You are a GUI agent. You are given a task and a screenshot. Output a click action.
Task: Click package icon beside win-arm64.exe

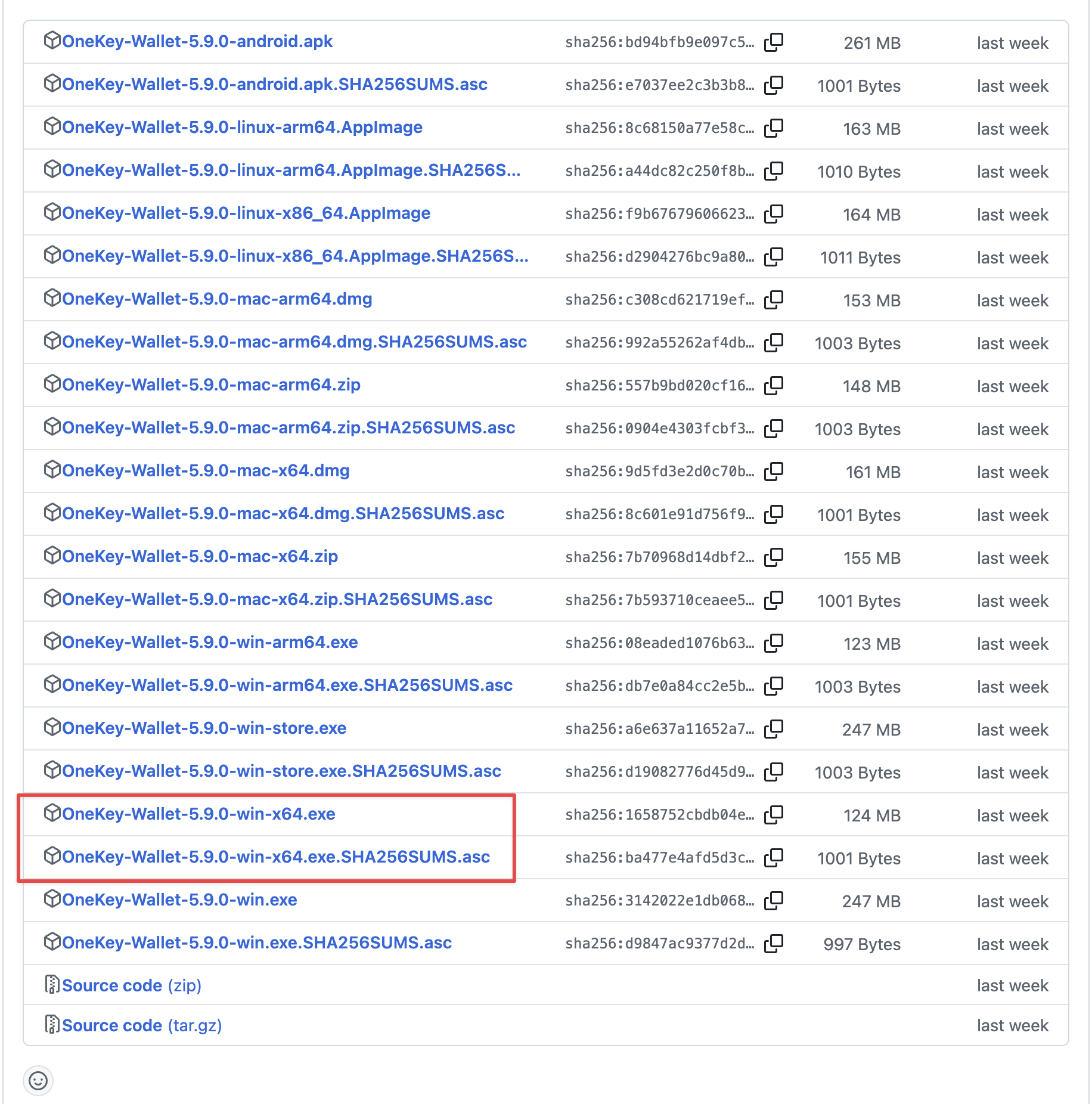(x=52, y=641)
